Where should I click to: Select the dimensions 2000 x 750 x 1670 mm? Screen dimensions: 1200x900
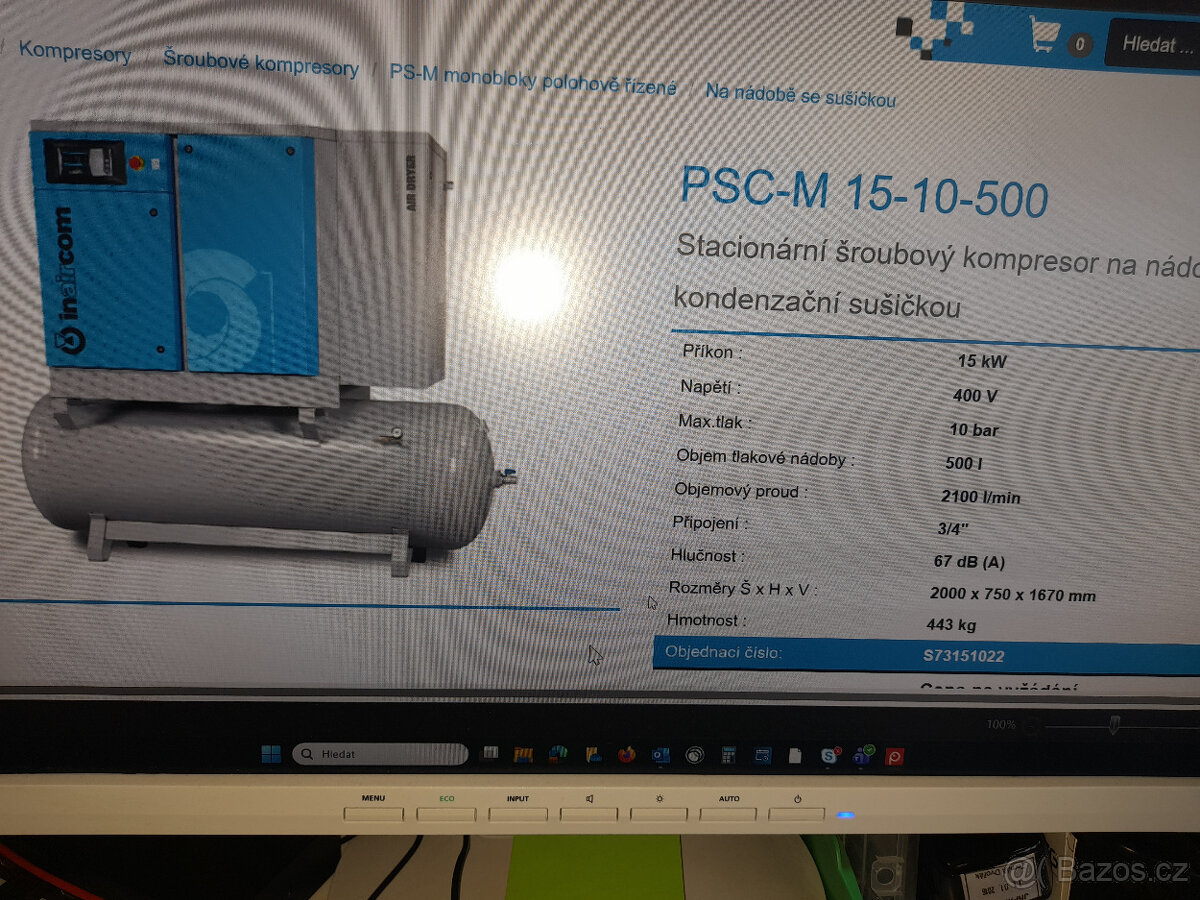[1012, 594]
